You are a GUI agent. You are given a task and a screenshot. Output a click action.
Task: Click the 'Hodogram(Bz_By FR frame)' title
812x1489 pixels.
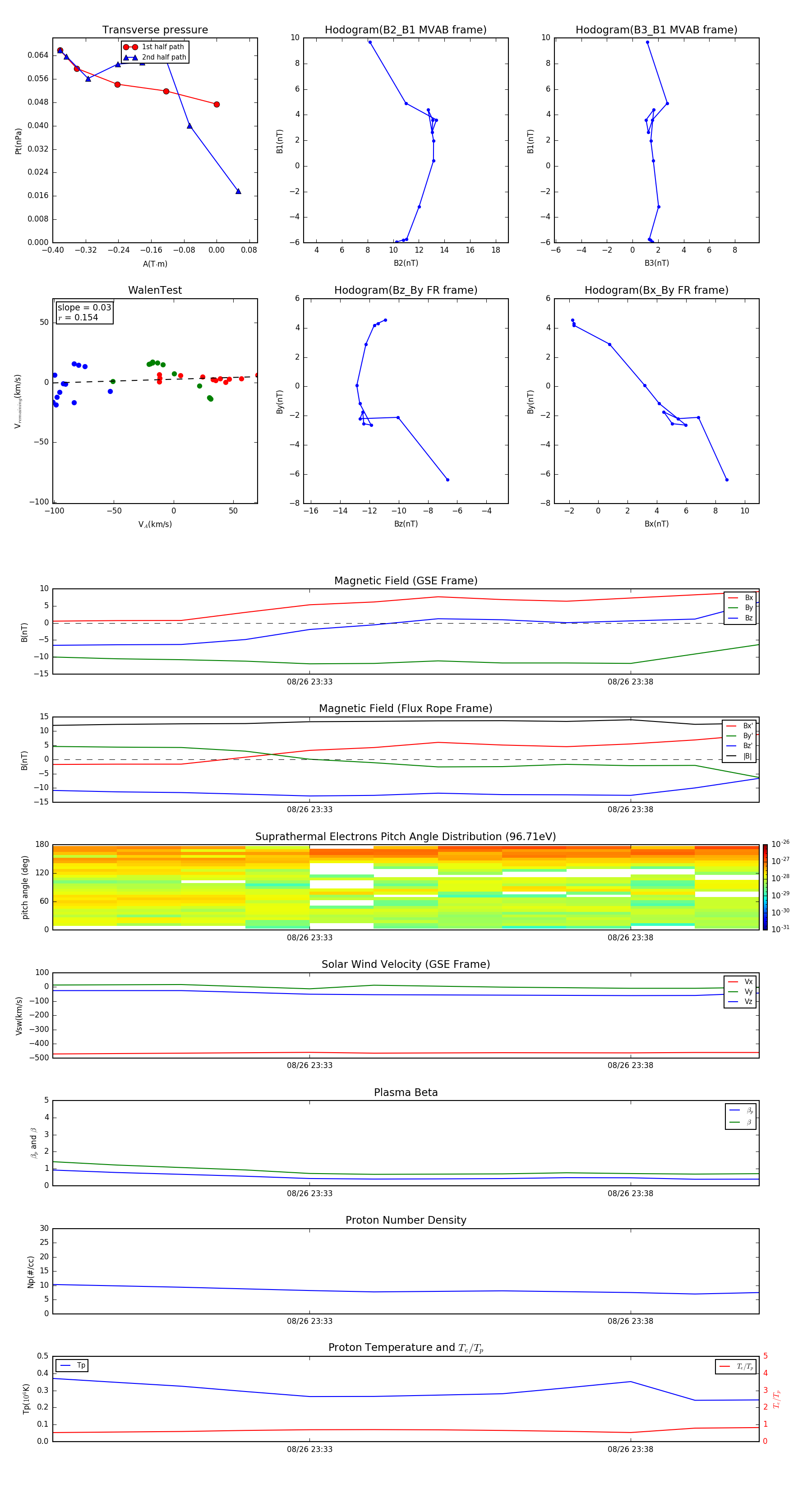(x=406, y=290)
